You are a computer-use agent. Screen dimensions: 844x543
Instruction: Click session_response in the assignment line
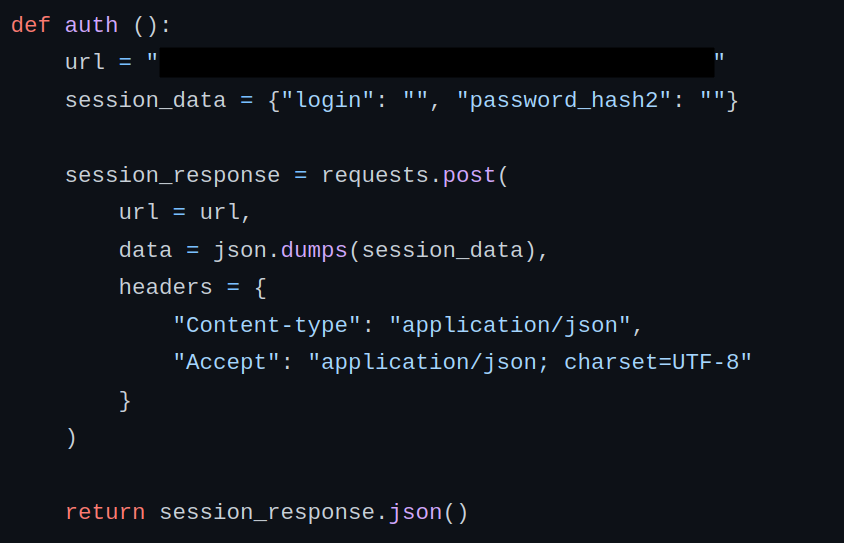(x=172, y=175)
